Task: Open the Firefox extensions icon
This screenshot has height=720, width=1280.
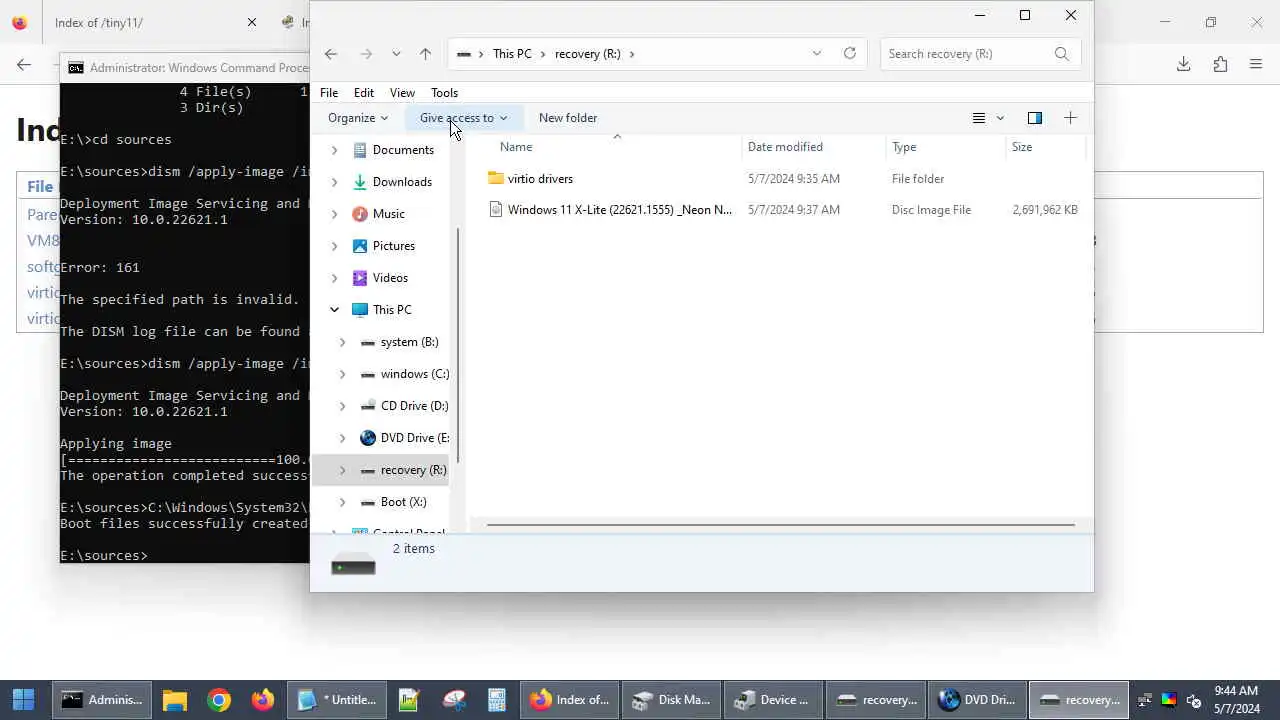Action: point(1220,64)
